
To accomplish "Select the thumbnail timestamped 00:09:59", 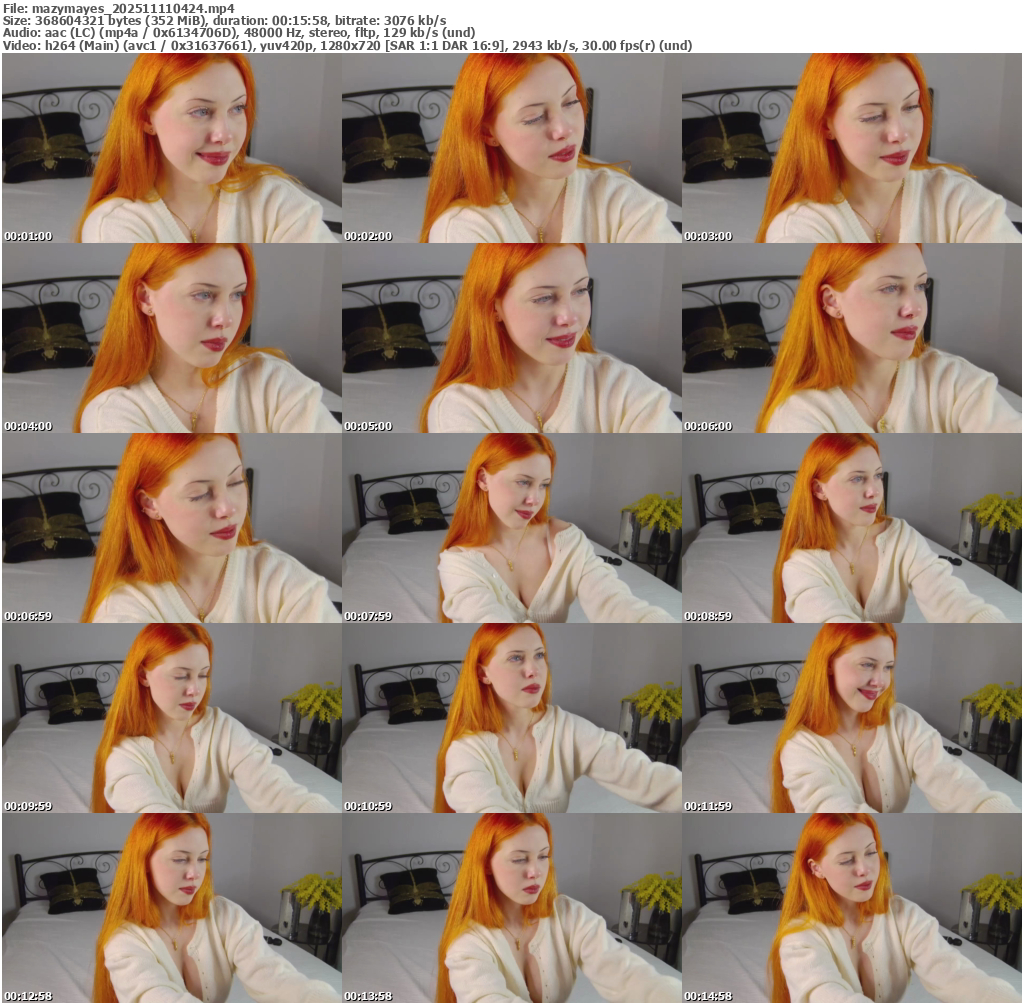I will [172, 718].
